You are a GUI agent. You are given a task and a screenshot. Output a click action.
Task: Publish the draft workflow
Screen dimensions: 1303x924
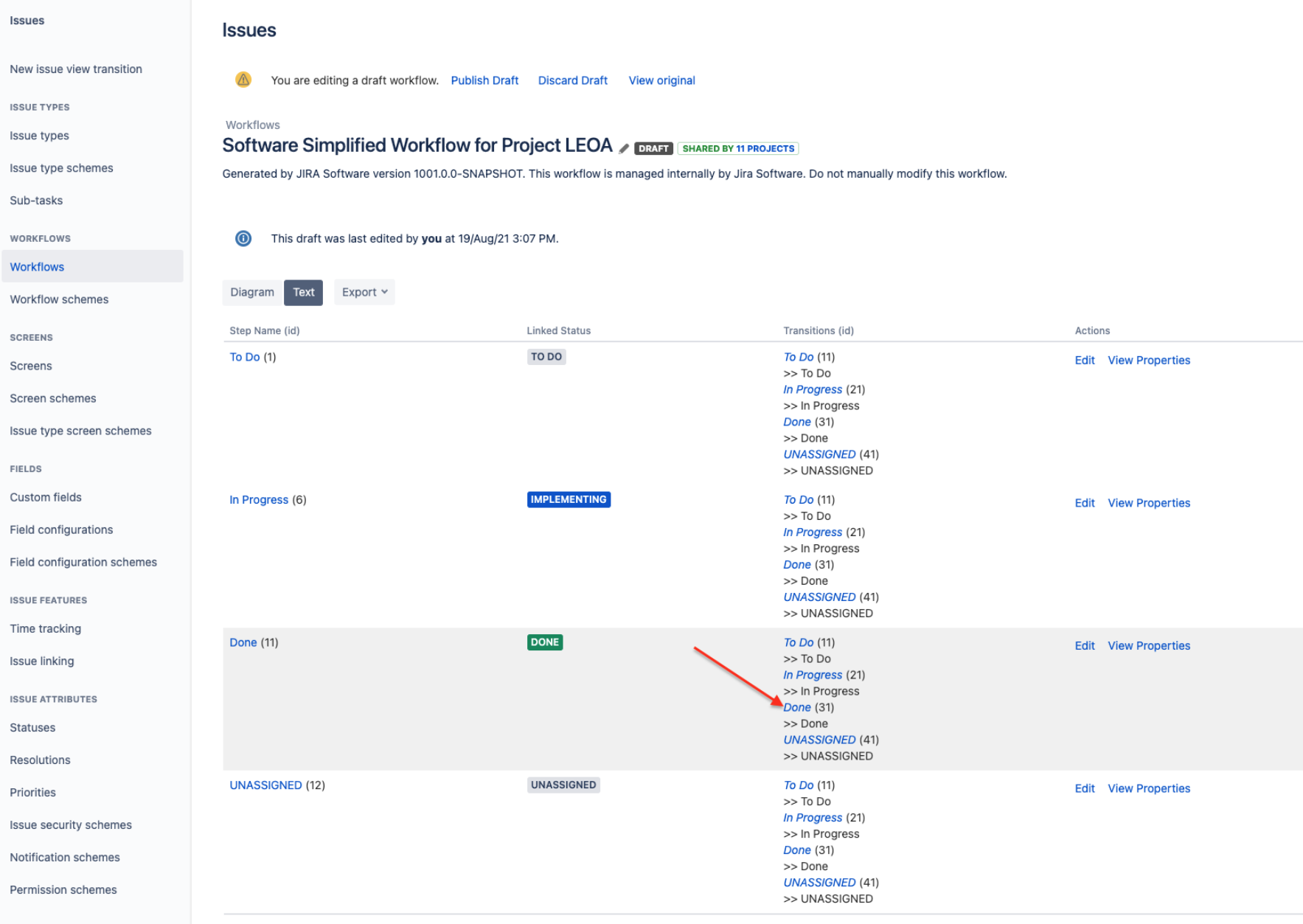coord(484,80)
